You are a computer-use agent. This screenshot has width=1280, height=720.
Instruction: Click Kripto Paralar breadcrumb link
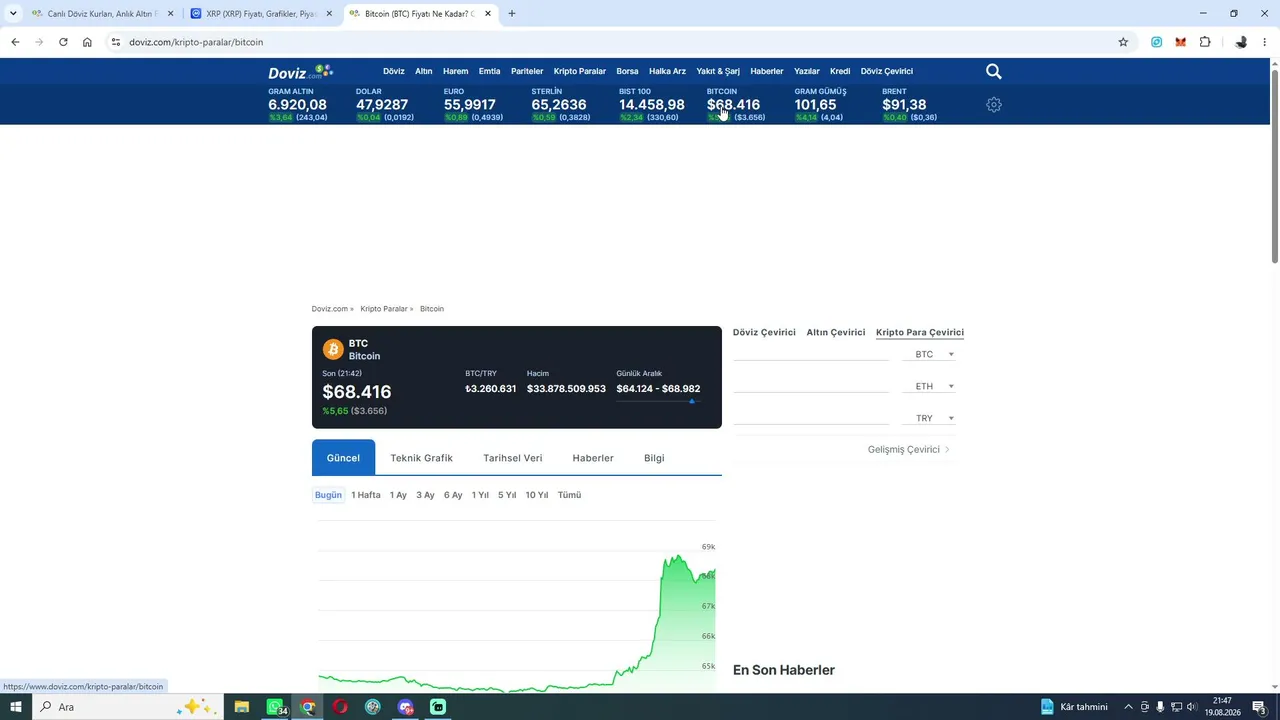[384, 309]
